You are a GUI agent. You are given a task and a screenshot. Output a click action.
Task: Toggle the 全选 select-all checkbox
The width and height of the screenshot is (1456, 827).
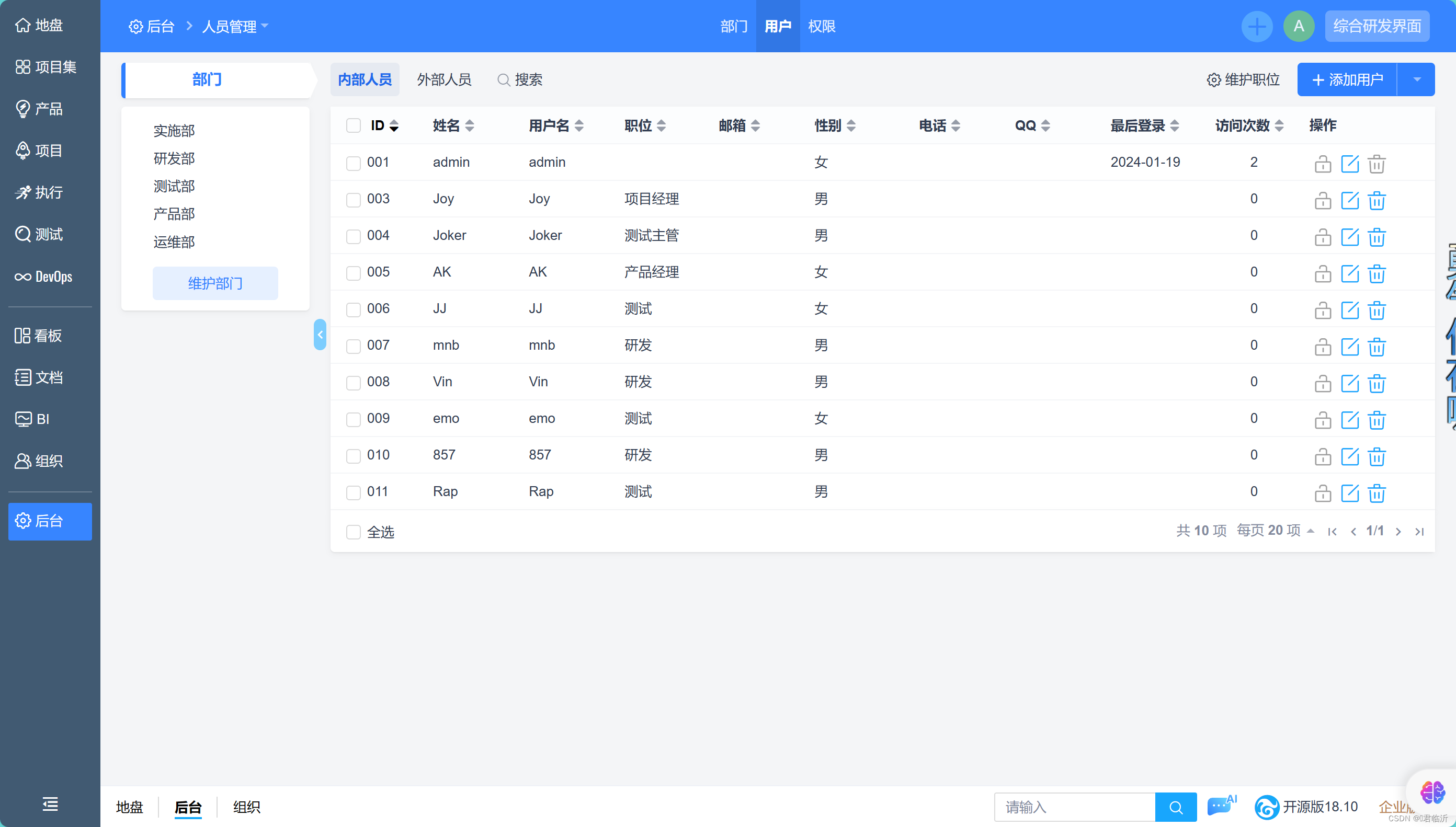click(x=354, y=532)
